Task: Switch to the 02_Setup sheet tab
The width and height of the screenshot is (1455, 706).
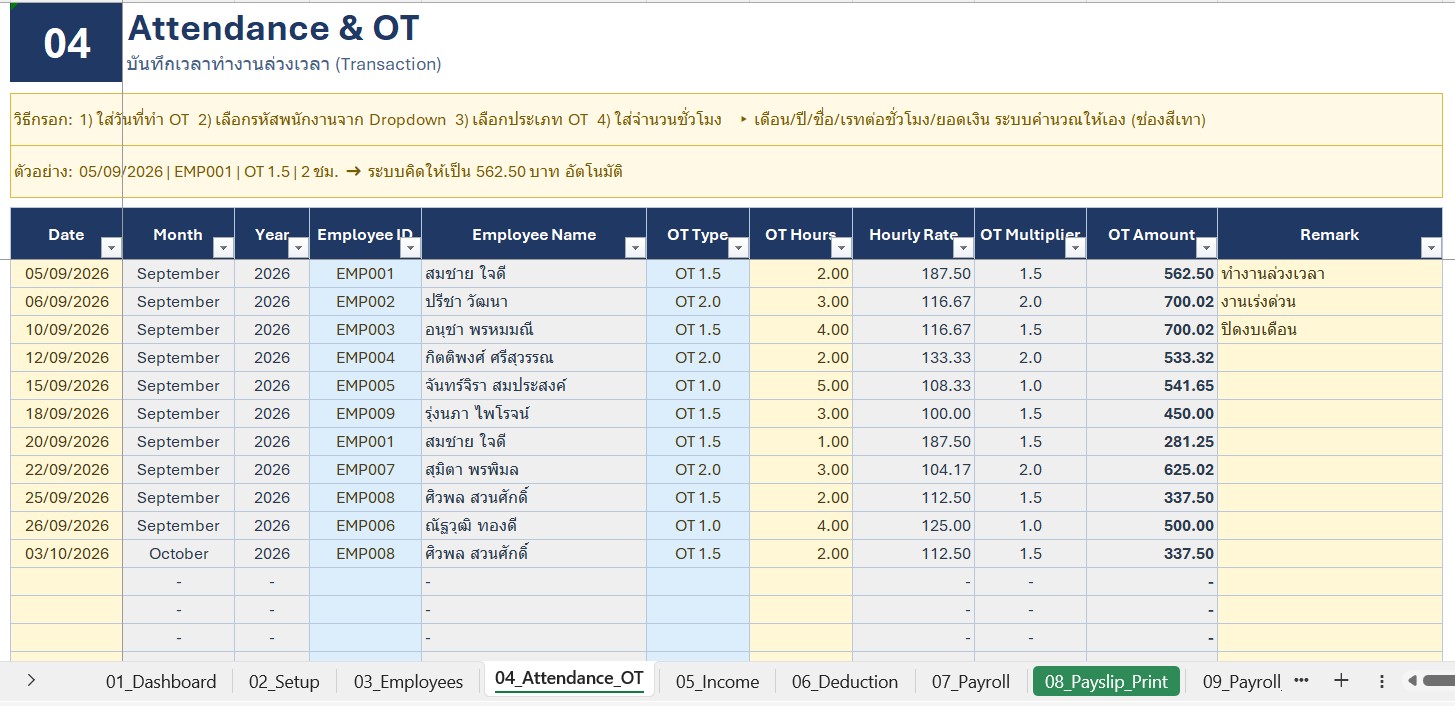Action: point(284,682)
